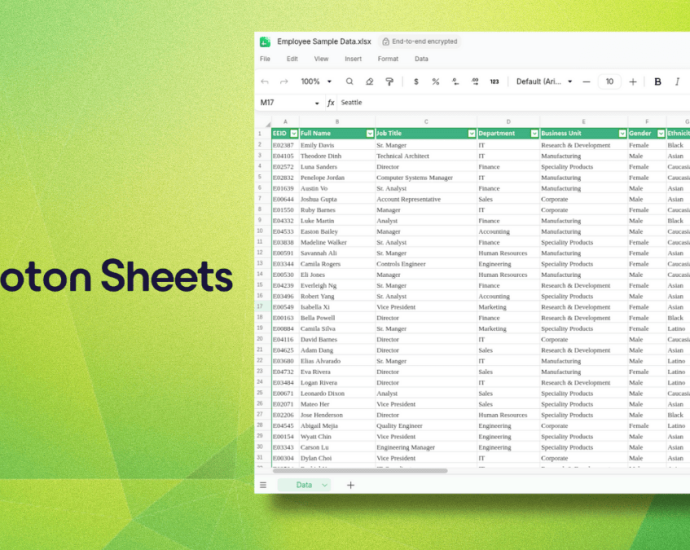Image resolution: width=690 pixels, height=550 pixels.
Task: Expand the Data sheet tab options arrow
Action: (x=324, y=485)
